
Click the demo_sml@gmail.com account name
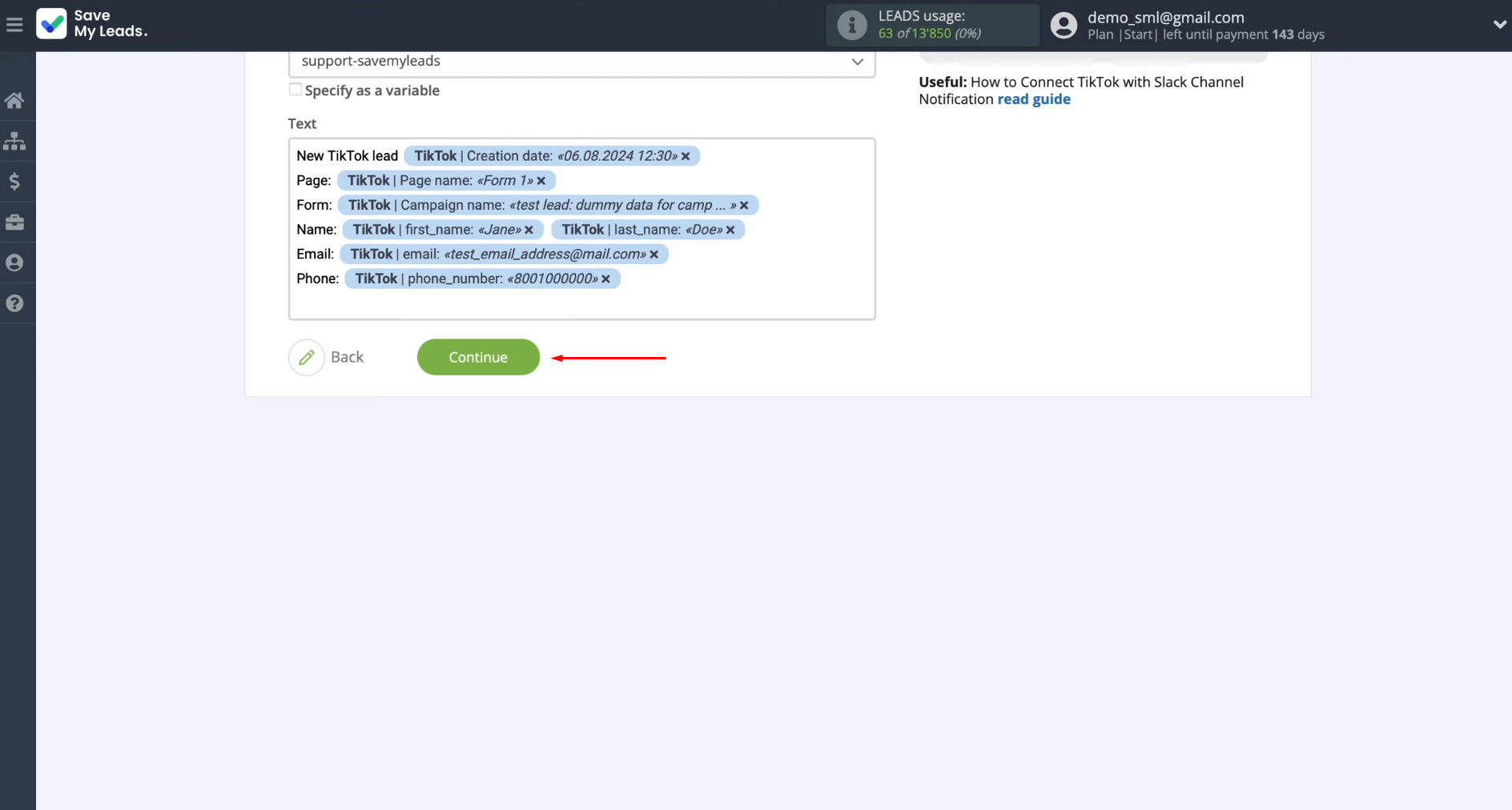pyautogui.click(x=1165, y=17)
